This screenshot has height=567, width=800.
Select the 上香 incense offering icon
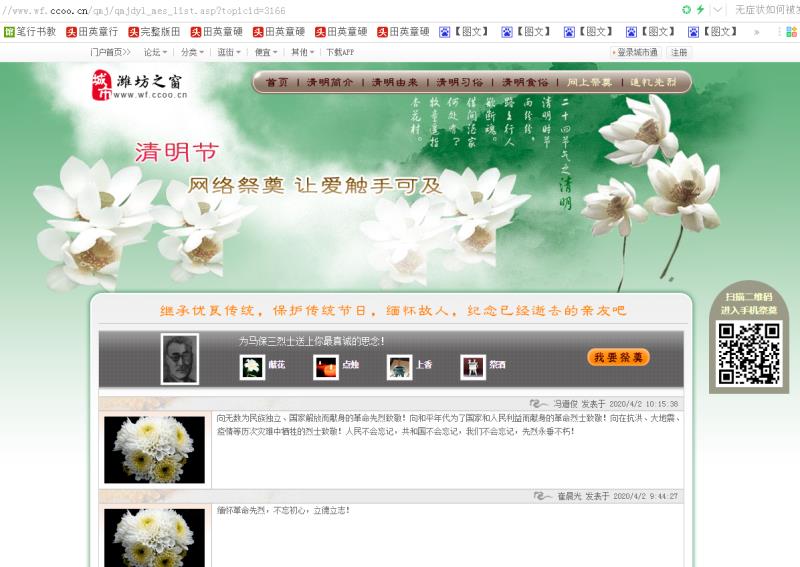pyautogui.click(x=399, y=367)
